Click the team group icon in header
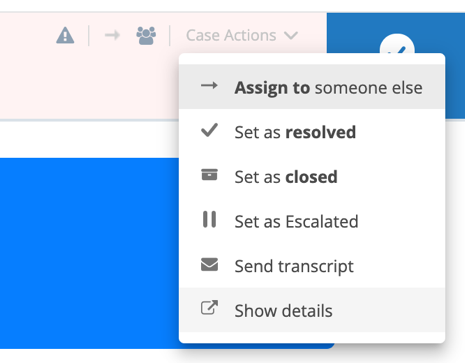Image resolution: width=465 pixels, height=363 pixels. pyautogui.click(x=146, y=35)
